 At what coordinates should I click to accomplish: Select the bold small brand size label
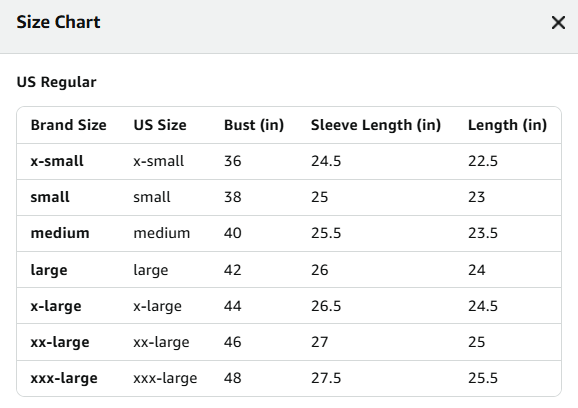click(x=50, y=197)
